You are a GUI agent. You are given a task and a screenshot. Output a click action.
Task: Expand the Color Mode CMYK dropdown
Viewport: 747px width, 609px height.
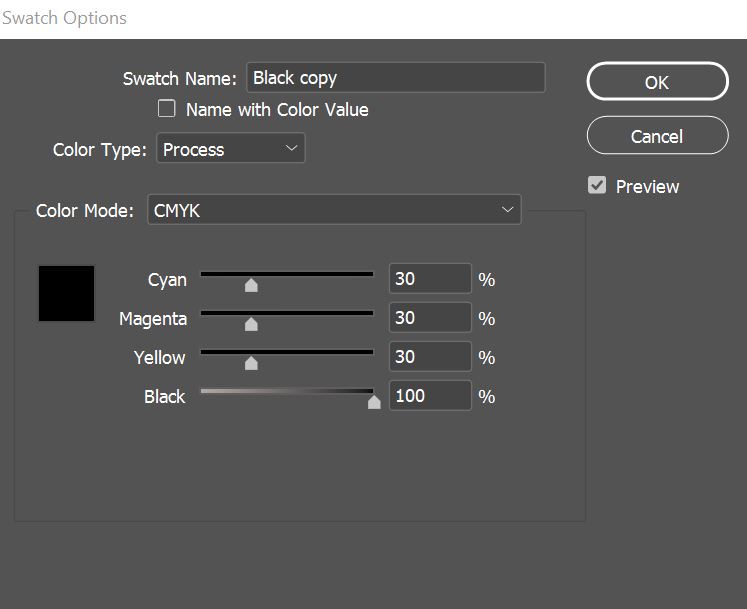coord(334,210)
